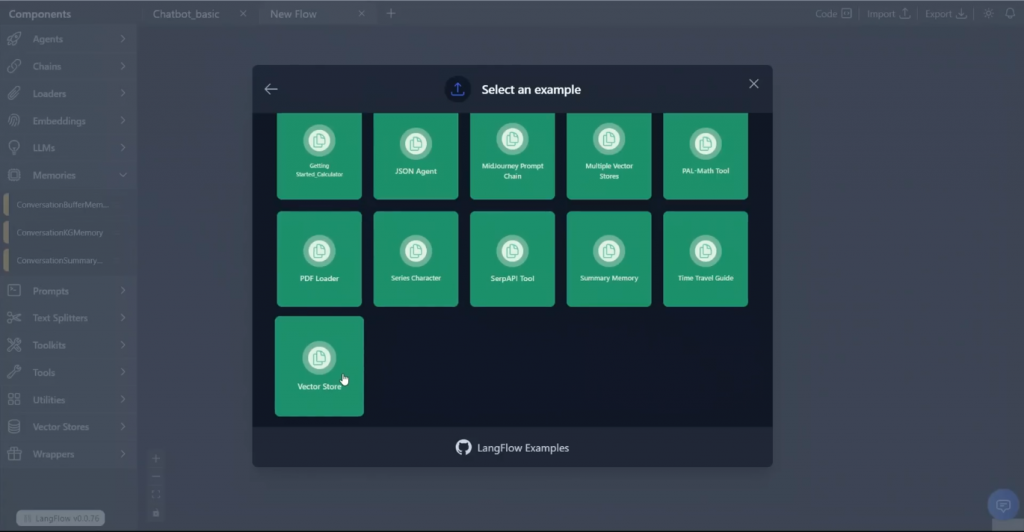Zoom in the canvas with plus control
The height and width of the screenshot is (532, 1024).
[155, 459]
